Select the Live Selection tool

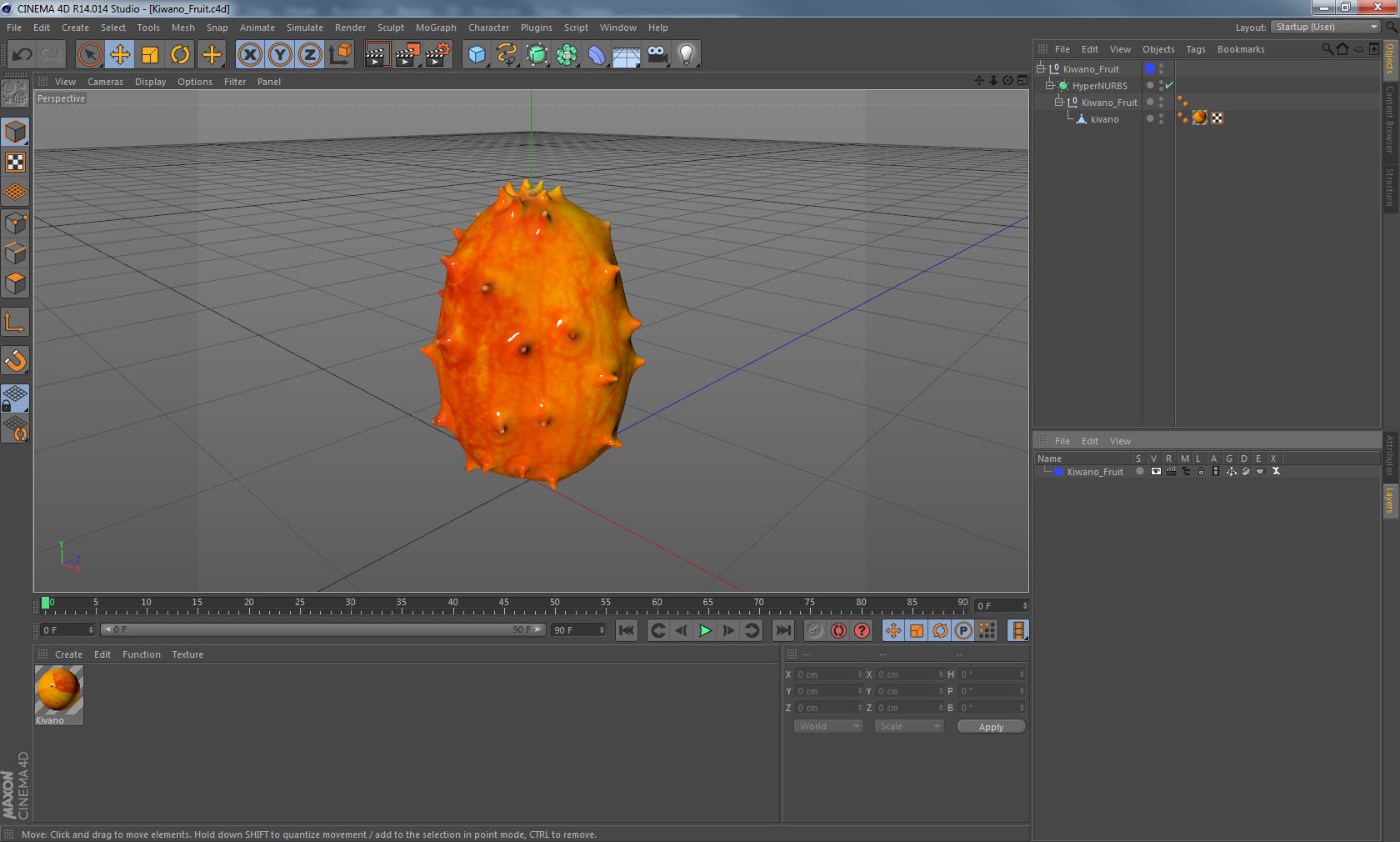point(89,55)
